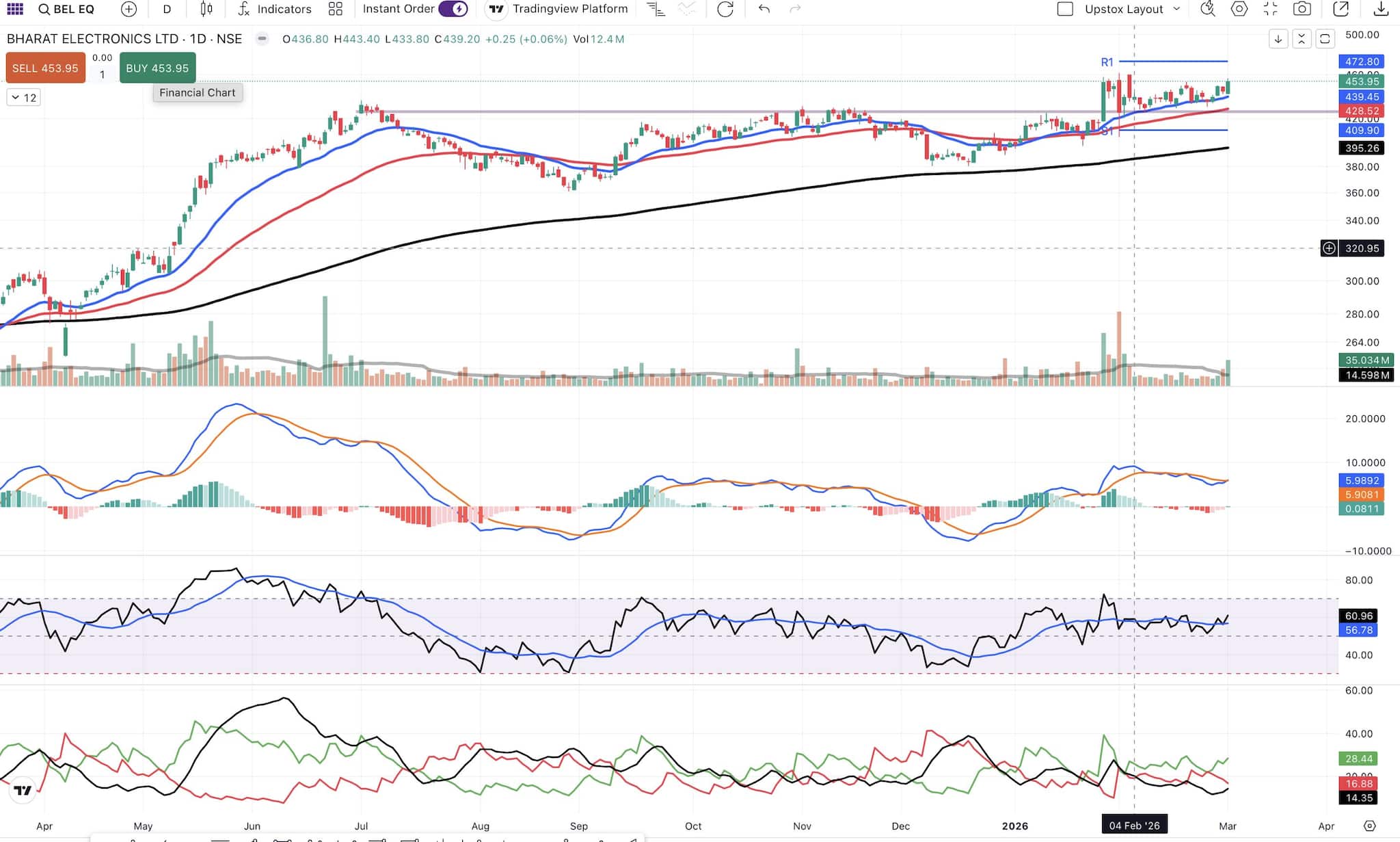Click the 453.95 current price label
Image resolution: width=1400 pixels, height=842 pixels.
coord(1362,81)
